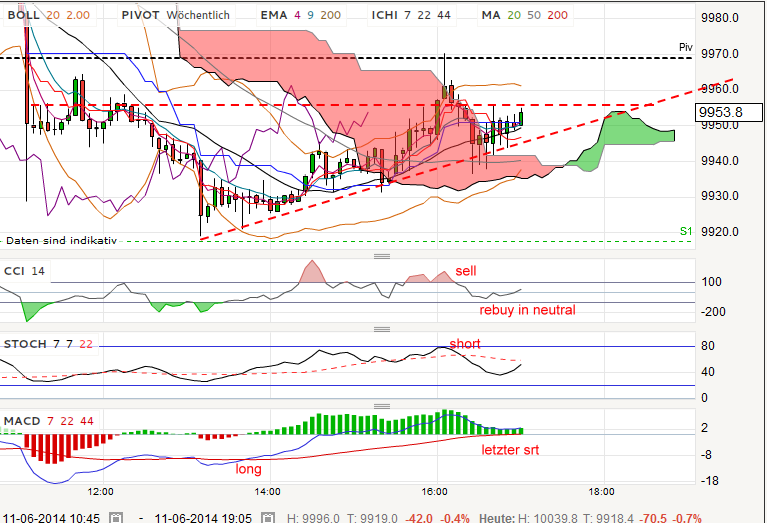The height and width of the screenshot is (523, 767).
Task: Click the 9940.0 price axis label
Action: 720,160
